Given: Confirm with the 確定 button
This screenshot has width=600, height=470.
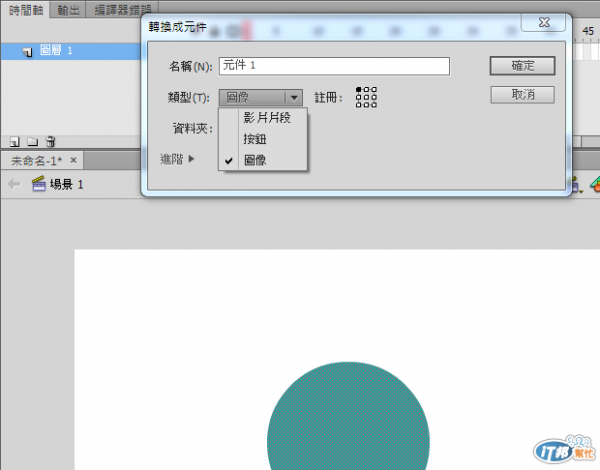Looking at the screenshot, I should (x=522, y=66).
